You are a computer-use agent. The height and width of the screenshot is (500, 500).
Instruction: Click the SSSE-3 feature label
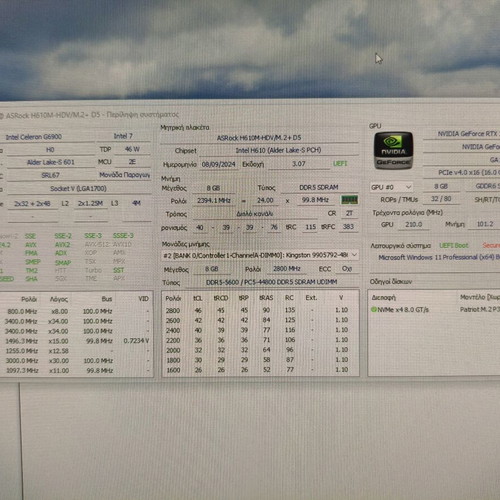point(123,236)
